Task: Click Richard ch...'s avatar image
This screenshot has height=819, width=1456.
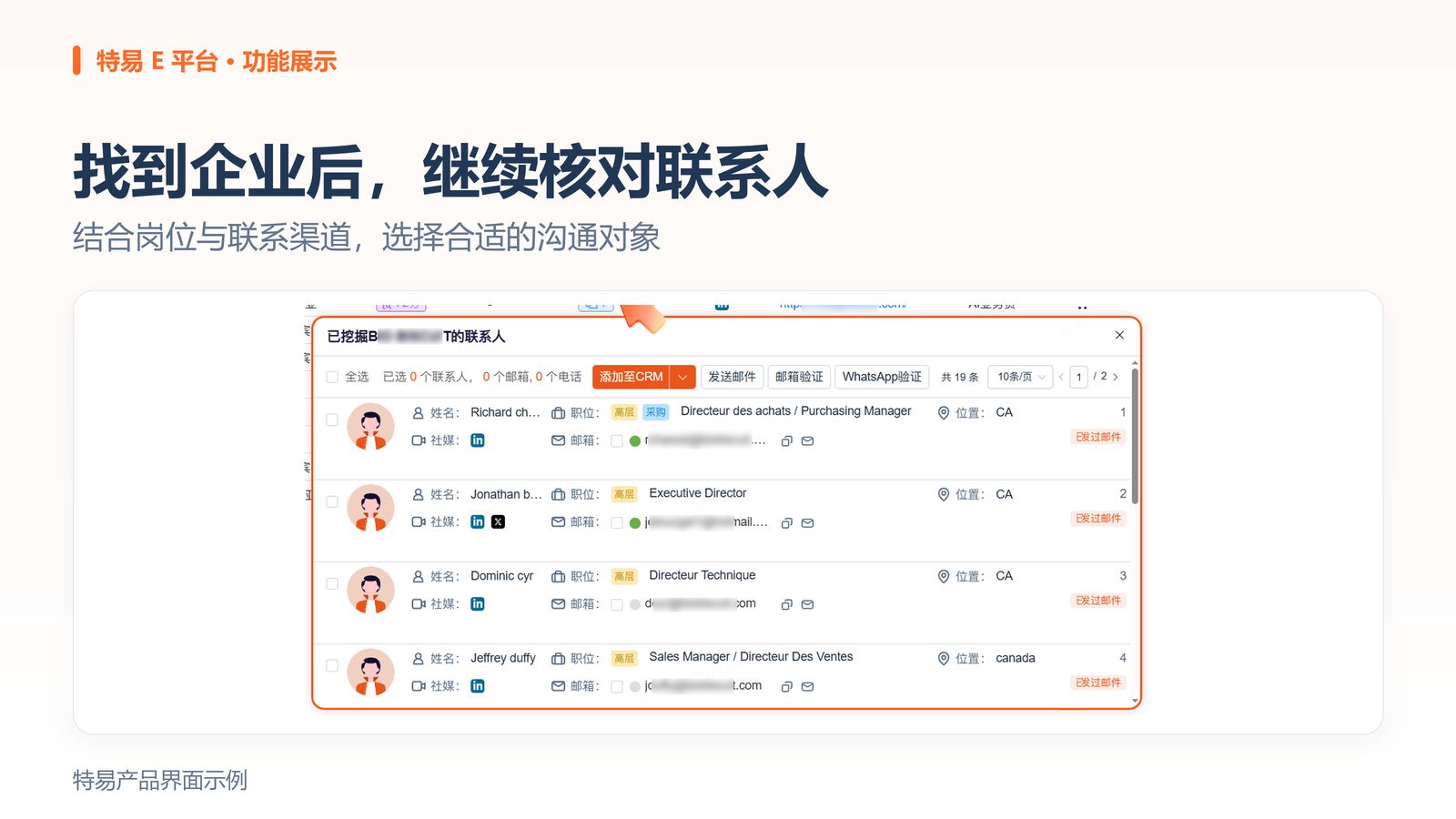Action: point(370,427)
